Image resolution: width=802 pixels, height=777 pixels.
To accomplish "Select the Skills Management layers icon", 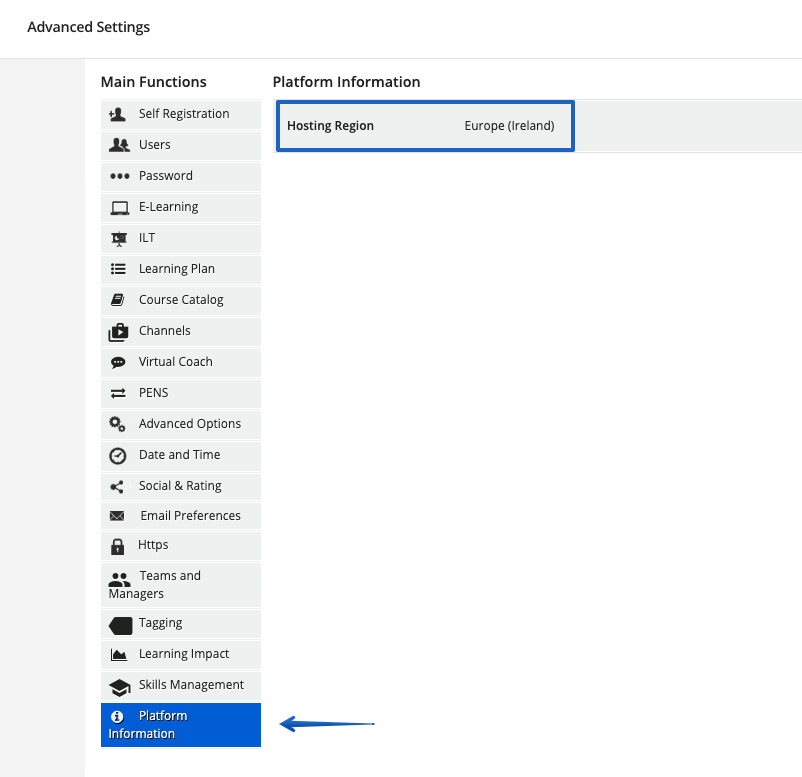I will pos(120,685).
